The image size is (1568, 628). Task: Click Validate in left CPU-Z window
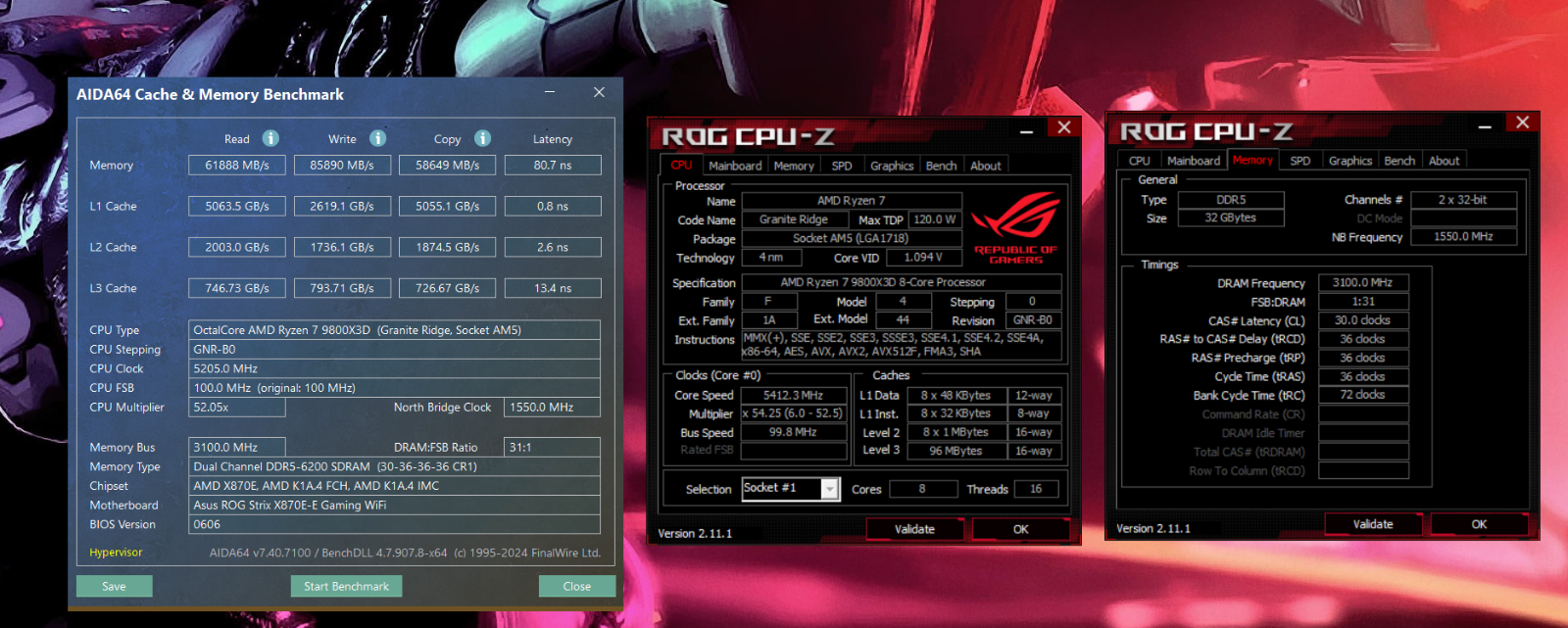point(914,529)
